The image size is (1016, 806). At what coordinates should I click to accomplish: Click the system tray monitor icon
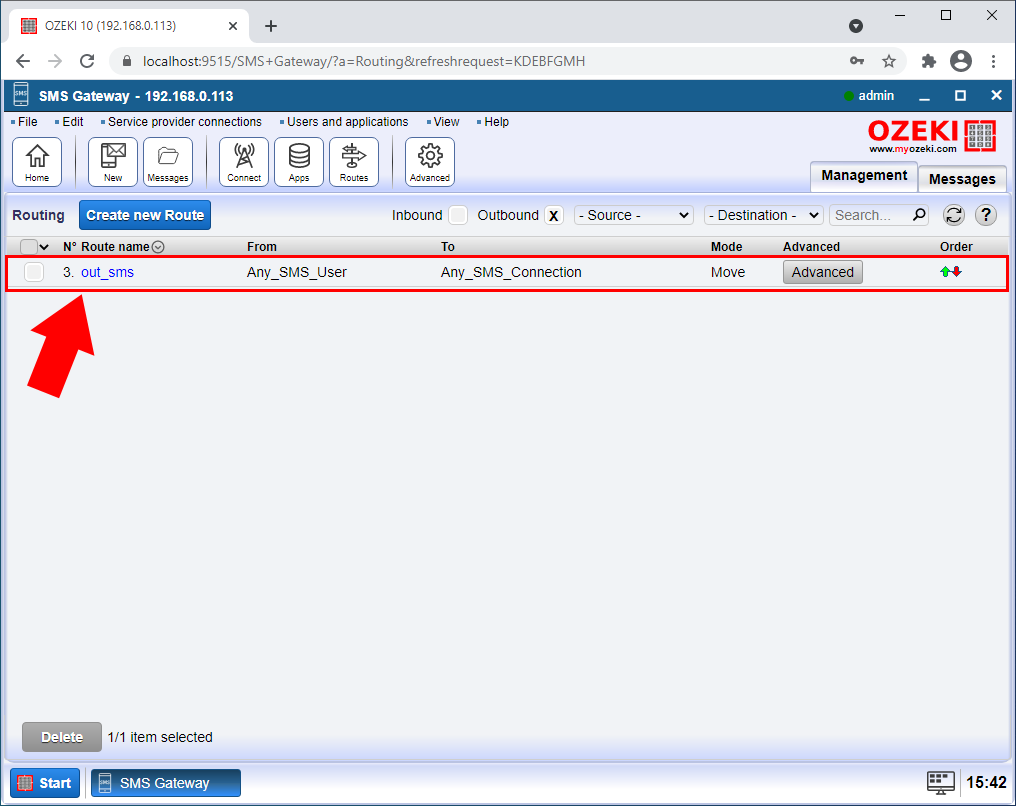[x=940, y=783]
